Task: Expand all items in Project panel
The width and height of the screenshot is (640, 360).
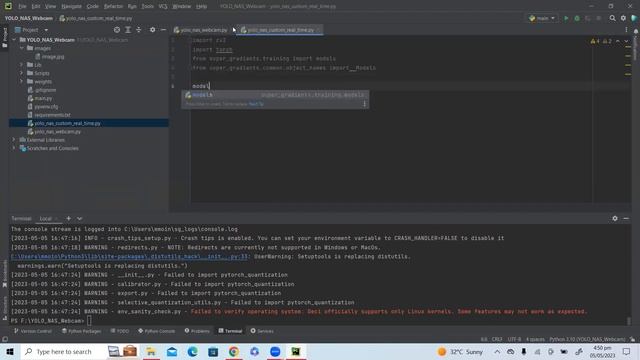Action: pyautogui.click(x=128, y=30)
